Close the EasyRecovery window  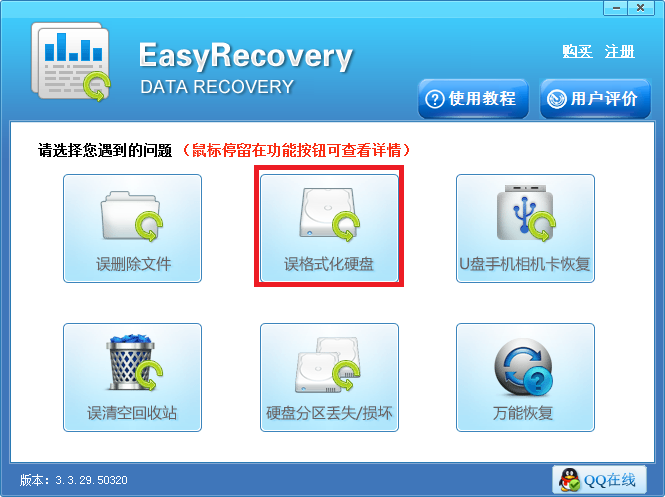641,8
